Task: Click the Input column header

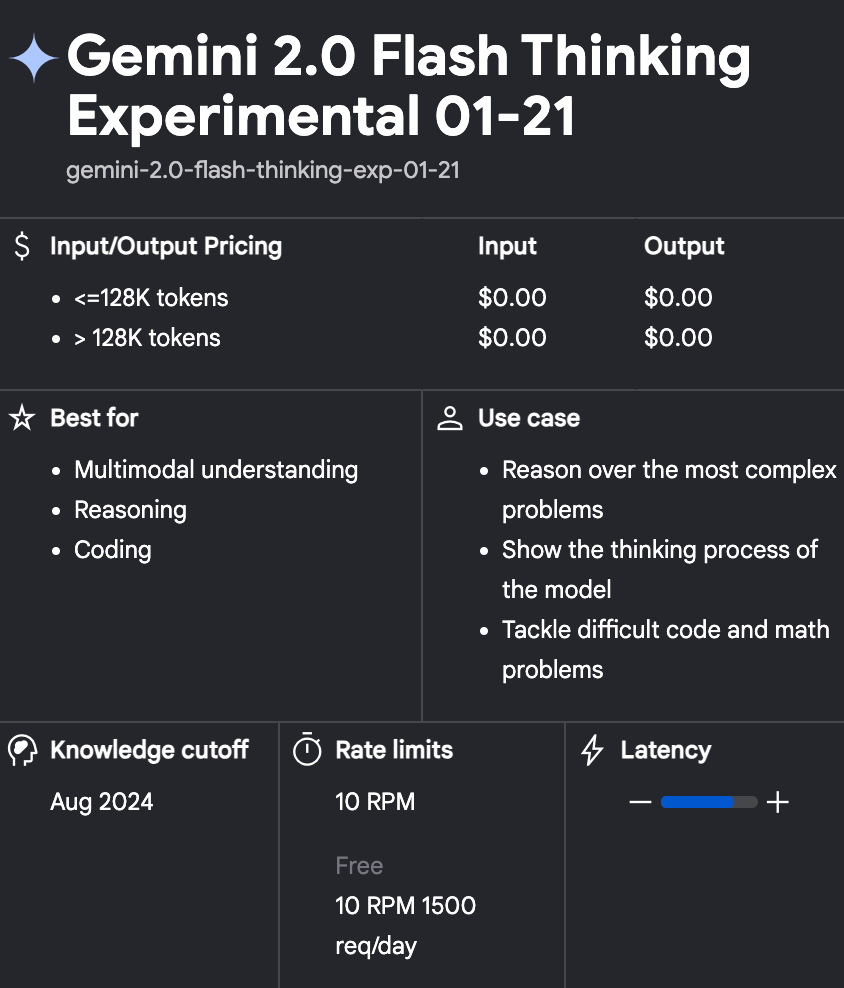Action: [x=507, y=246]
